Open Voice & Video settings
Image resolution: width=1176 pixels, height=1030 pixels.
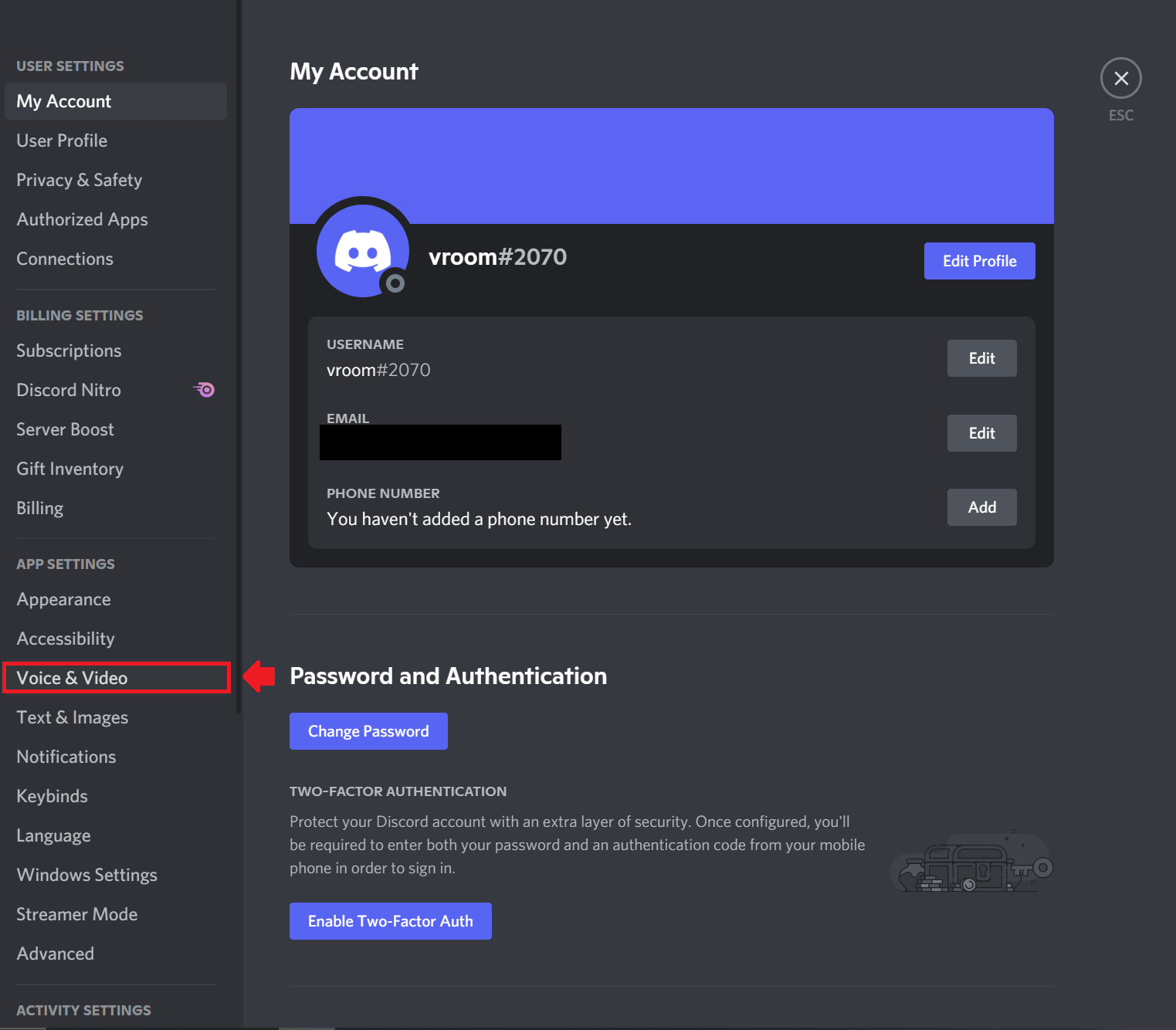coord(116,678)
